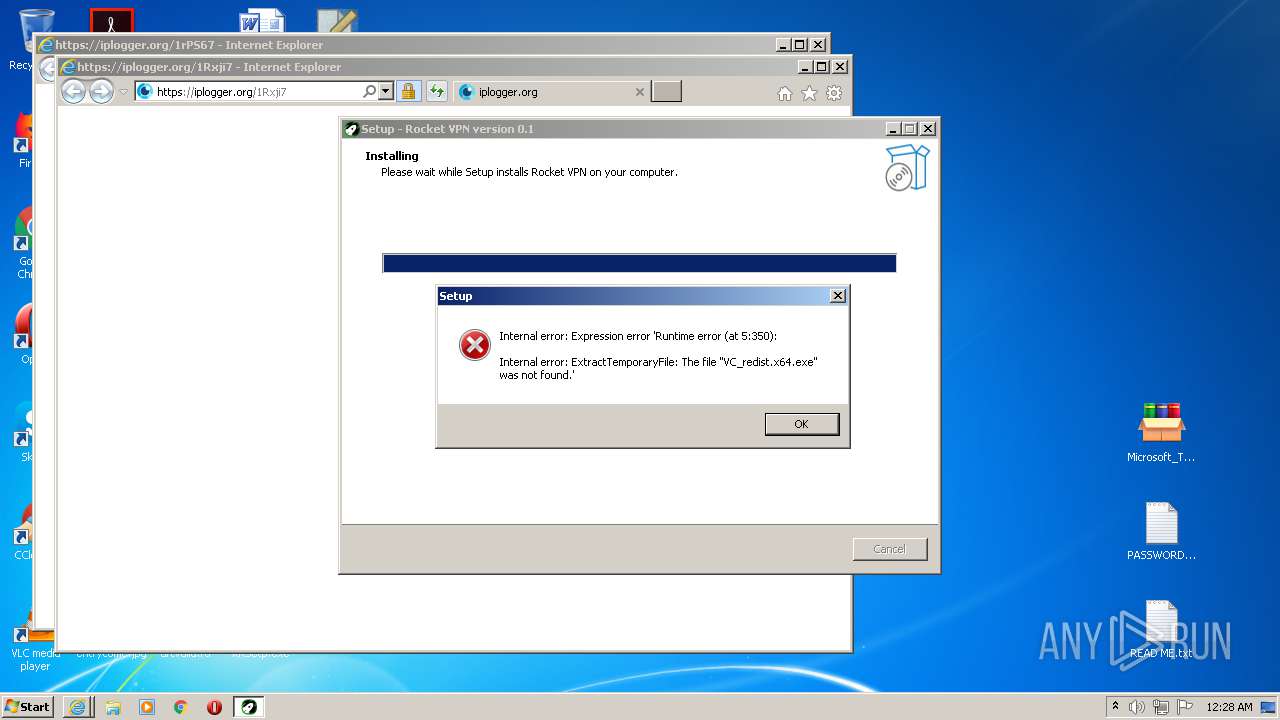The height and width of the screenshot is (720, 1280).
Task: Select the Microsoft_T... archive desktop icon
Action: click(1161, 432)
